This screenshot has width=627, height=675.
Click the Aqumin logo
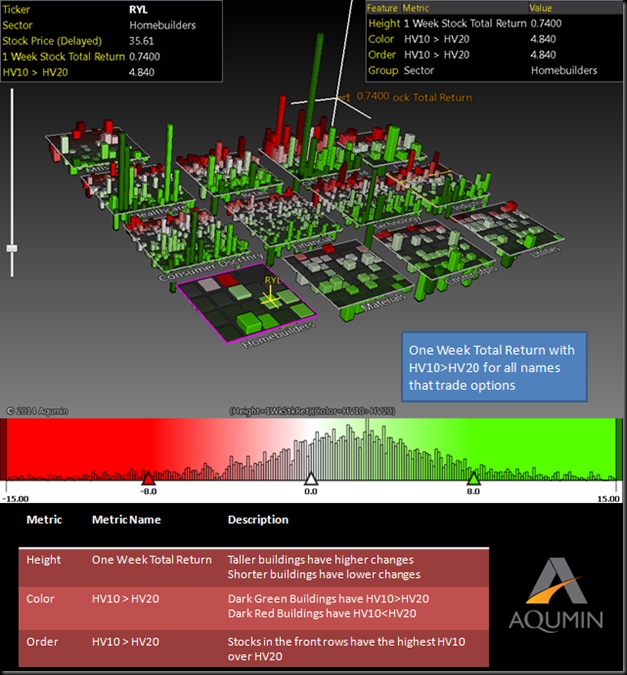556,594
